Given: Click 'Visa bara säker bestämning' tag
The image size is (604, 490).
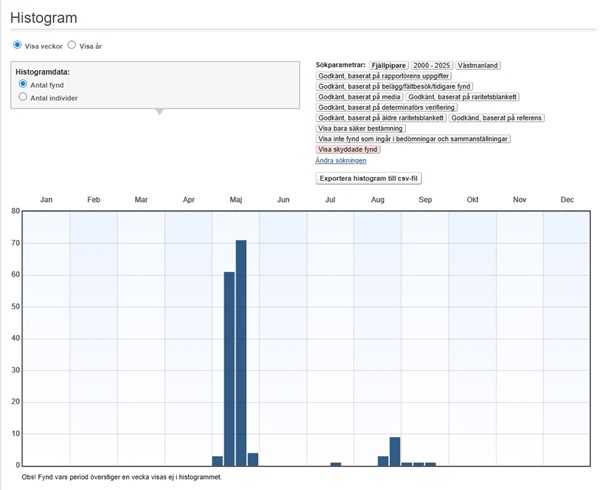Looking at the screenshot, I should pyautogui.click(x=360, y=128).
